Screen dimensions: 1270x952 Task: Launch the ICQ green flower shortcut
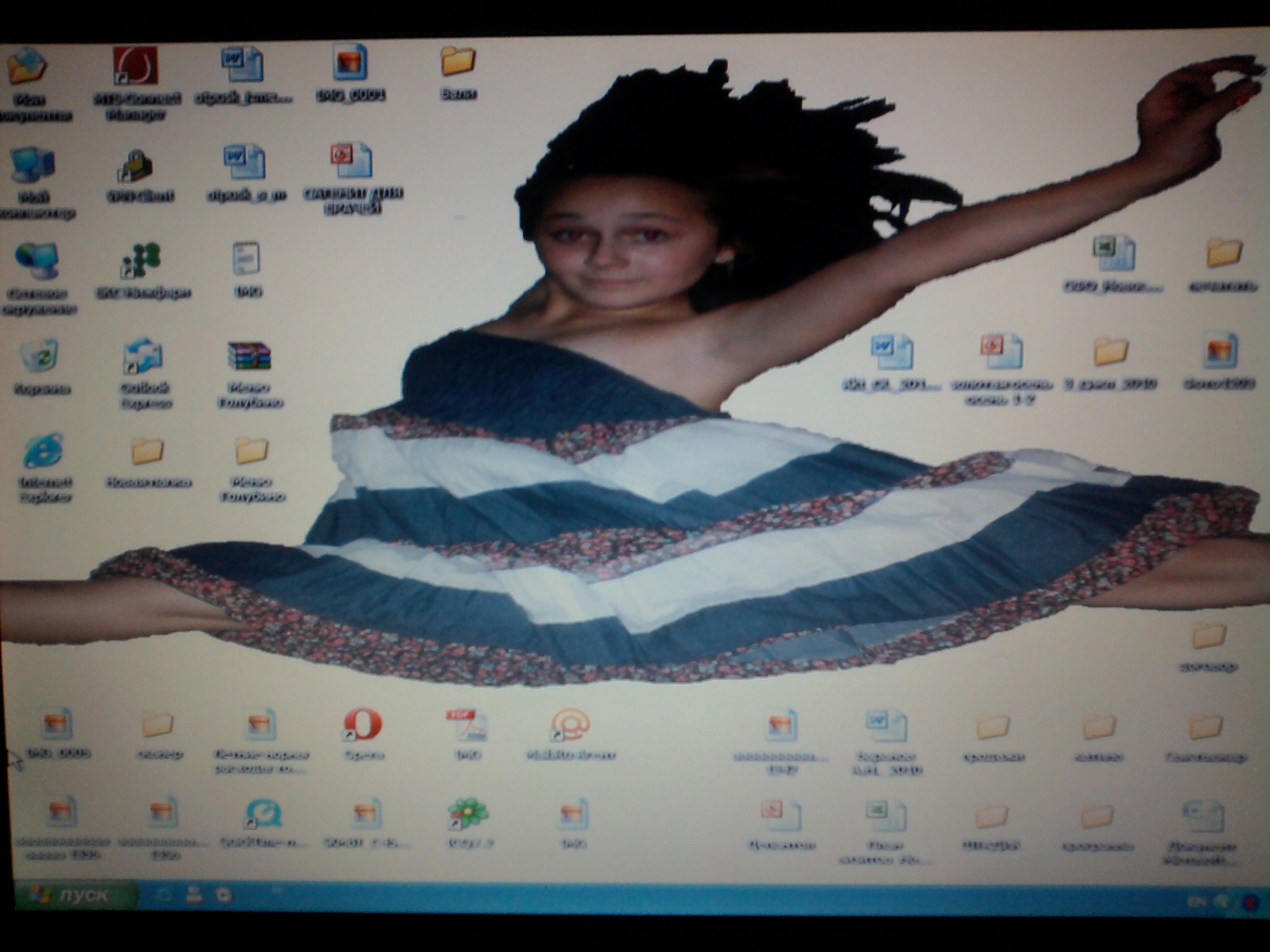tap(468, 814)
